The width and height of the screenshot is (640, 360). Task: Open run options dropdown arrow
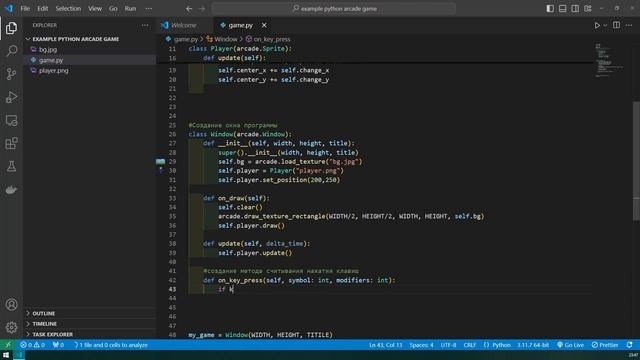(x=605, y=25)
